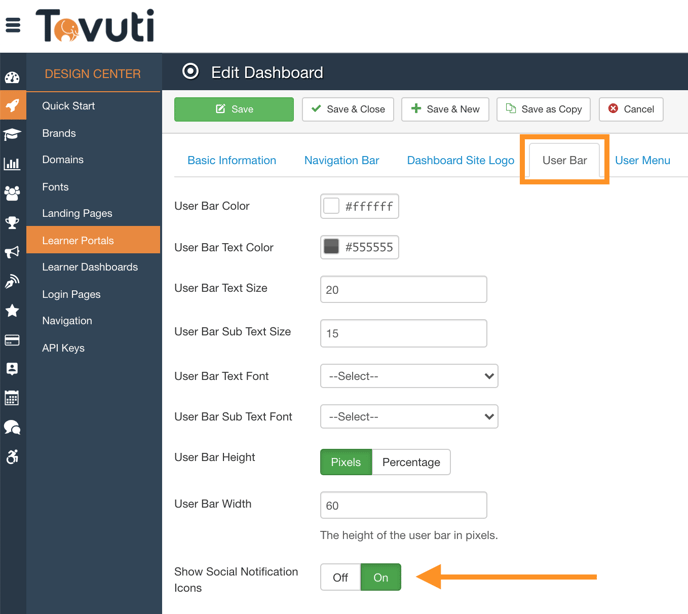Viewport: 688px width, 614px height.
Task: Open the User Bar Text Color swatch
Action: (x=332, y=247)
